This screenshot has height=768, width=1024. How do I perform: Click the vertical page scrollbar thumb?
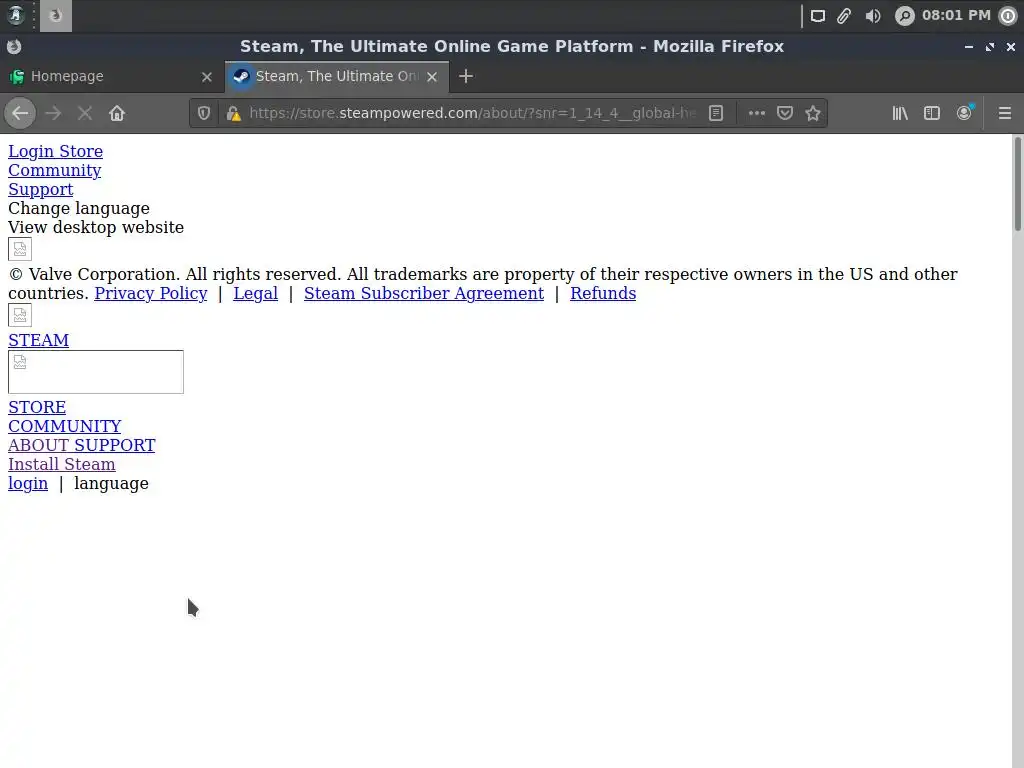click(x=1017, y=184)
